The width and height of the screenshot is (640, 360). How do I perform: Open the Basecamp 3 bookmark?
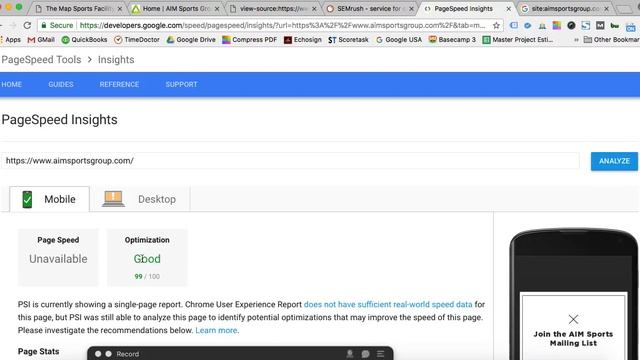(x=452, y=40)
